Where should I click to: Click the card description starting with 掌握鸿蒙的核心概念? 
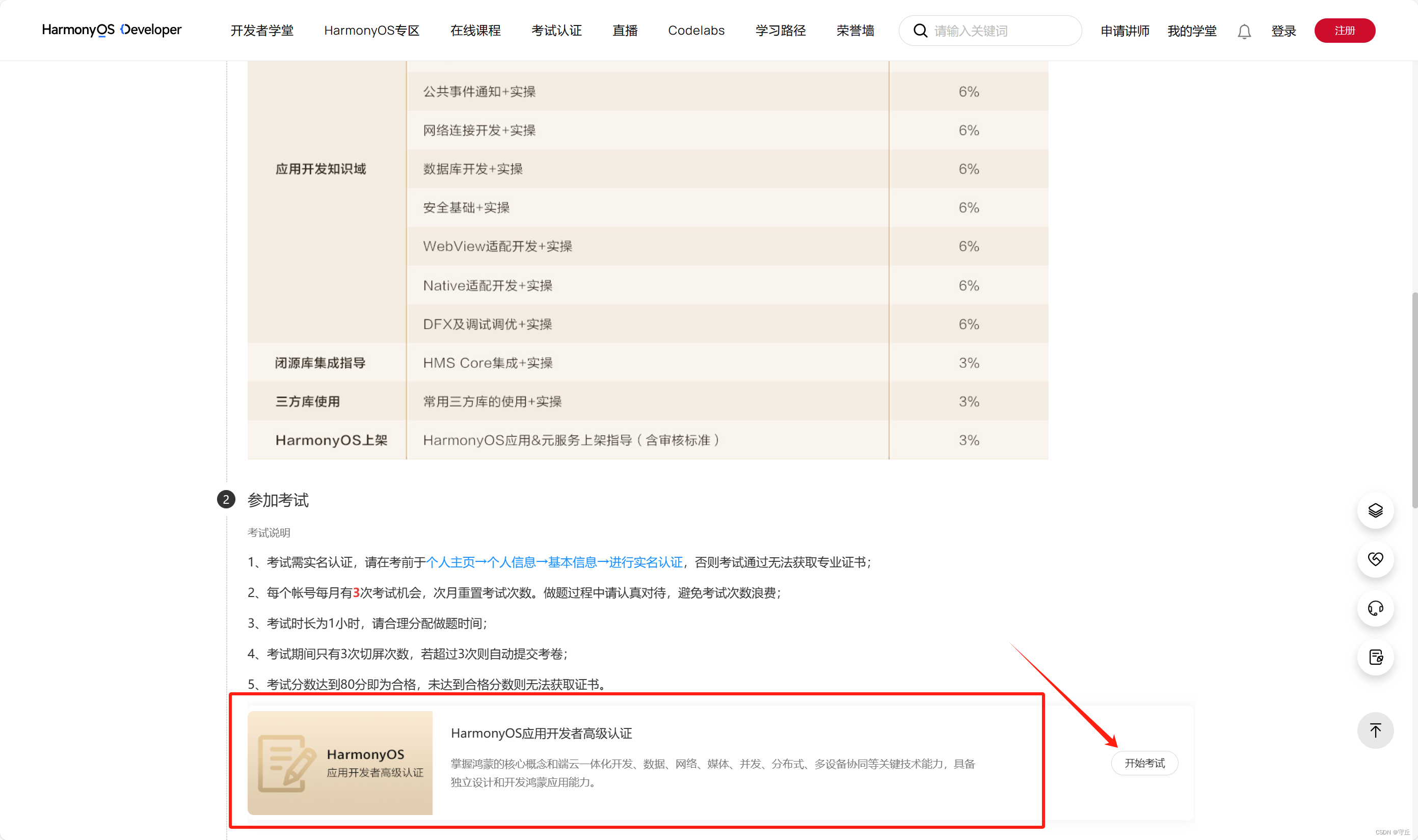(x=713, y=773)
